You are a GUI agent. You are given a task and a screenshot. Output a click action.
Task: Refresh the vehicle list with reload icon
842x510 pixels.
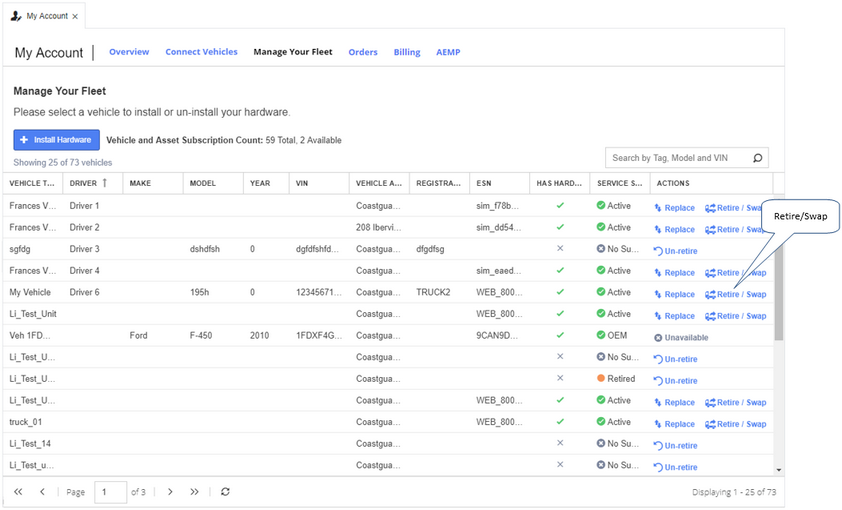coord(226,492)
